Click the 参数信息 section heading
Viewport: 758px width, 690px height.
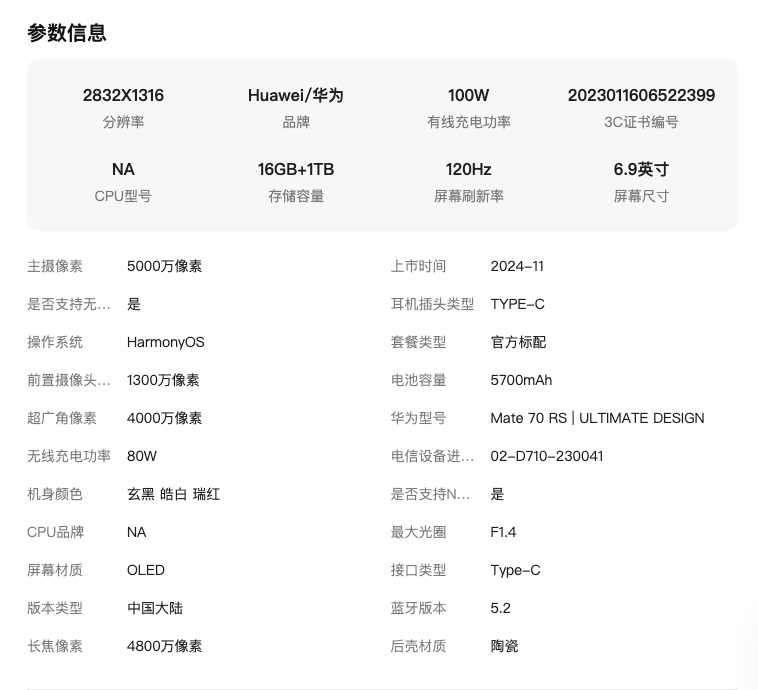[66, 33]
